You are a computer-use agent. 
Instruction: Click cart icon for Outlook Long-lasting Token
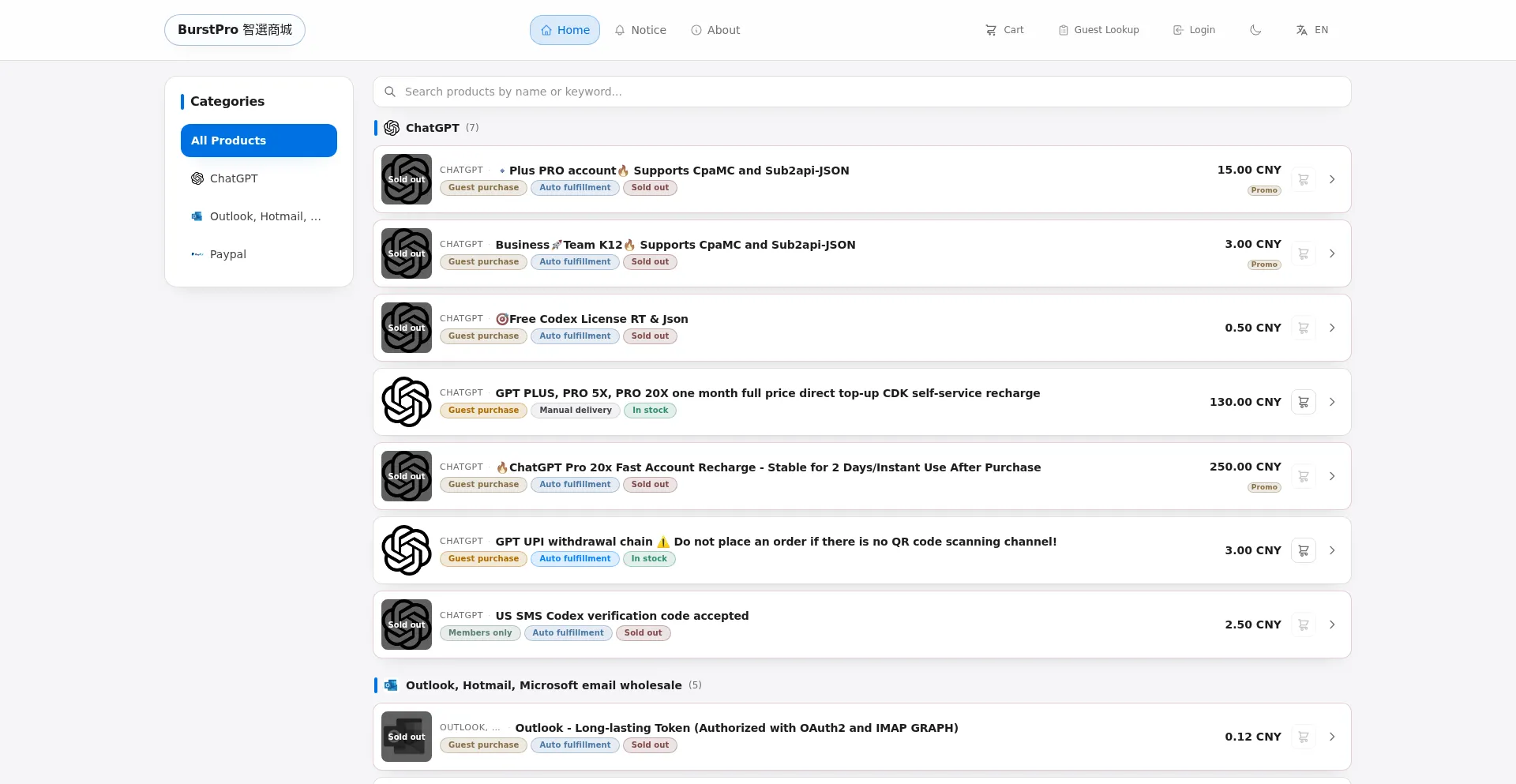pos(1304,737)
